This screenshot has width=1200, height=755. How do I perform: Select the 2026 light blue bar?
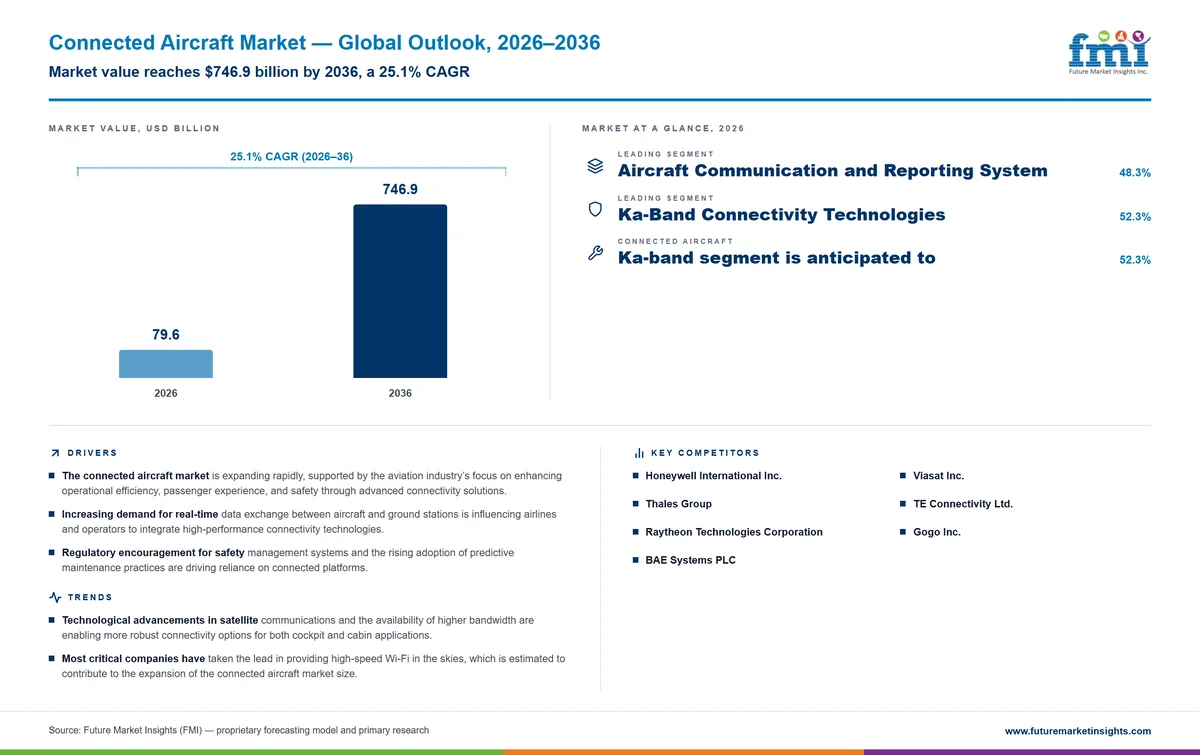166,364
